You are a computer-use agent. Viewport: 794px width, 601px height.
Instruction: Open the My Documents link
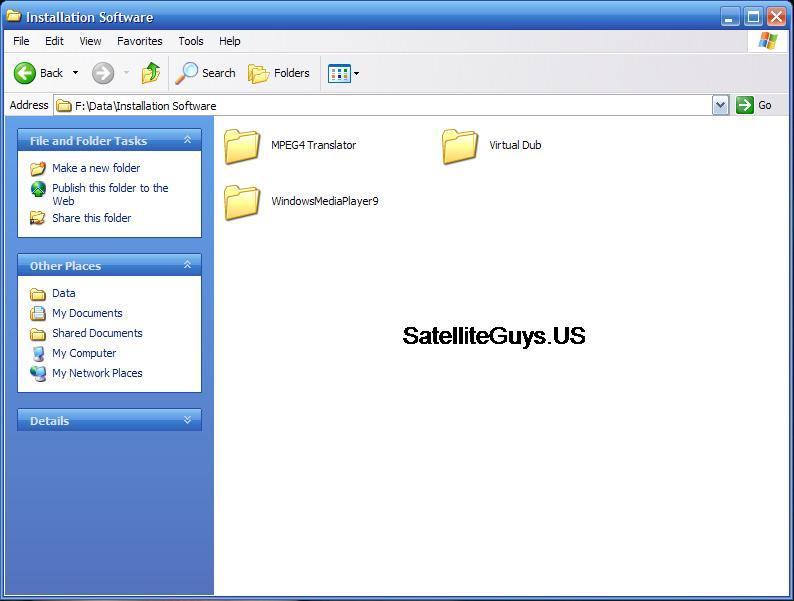pos(87,313)
